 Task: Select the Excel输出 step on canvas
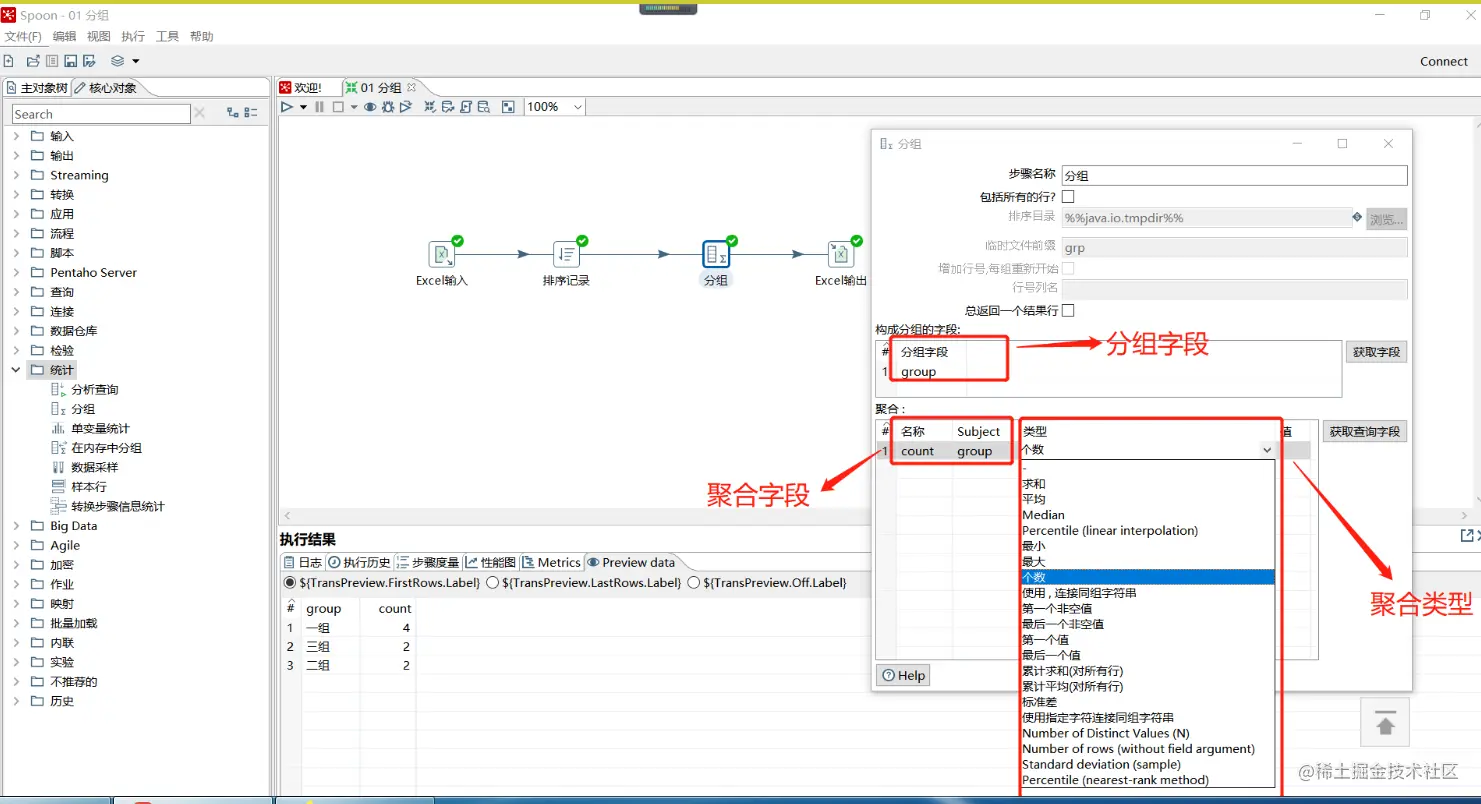(840, 254)
